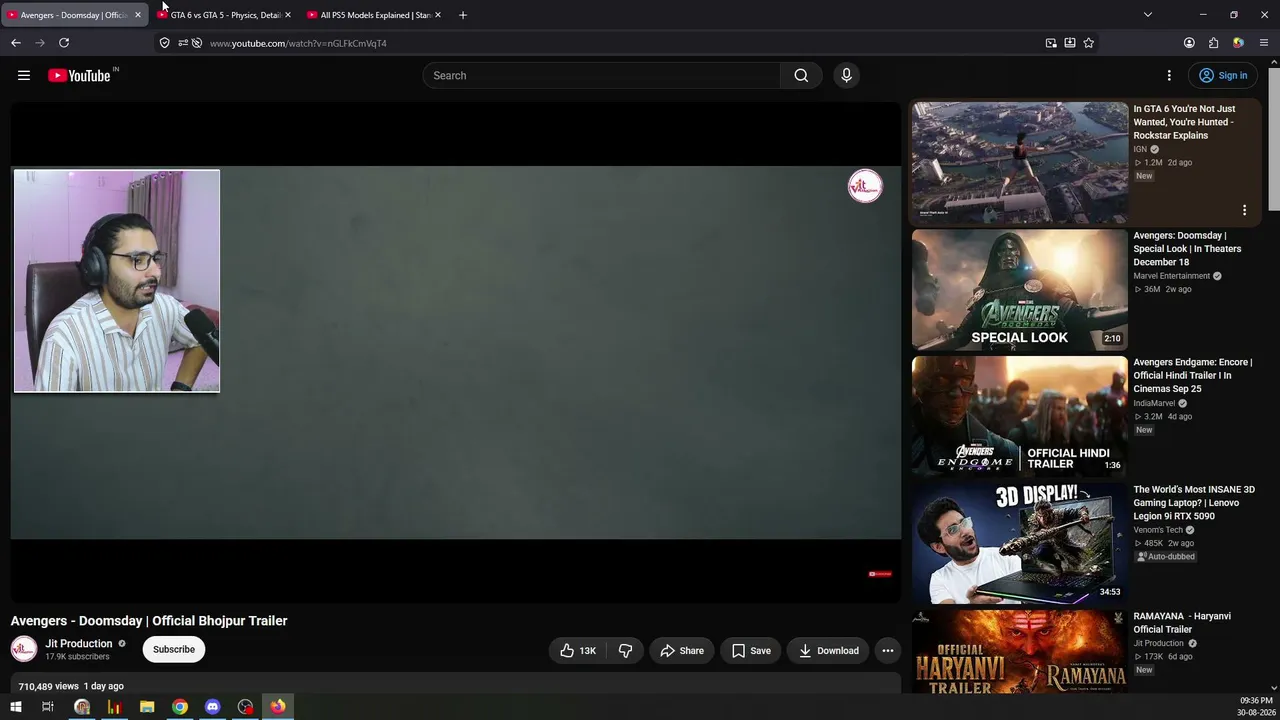This screenshot has width=1280, height=720.
Task: Open the Avengers Doomsday Special Look thumbnail
Action: click(1019, 289)
